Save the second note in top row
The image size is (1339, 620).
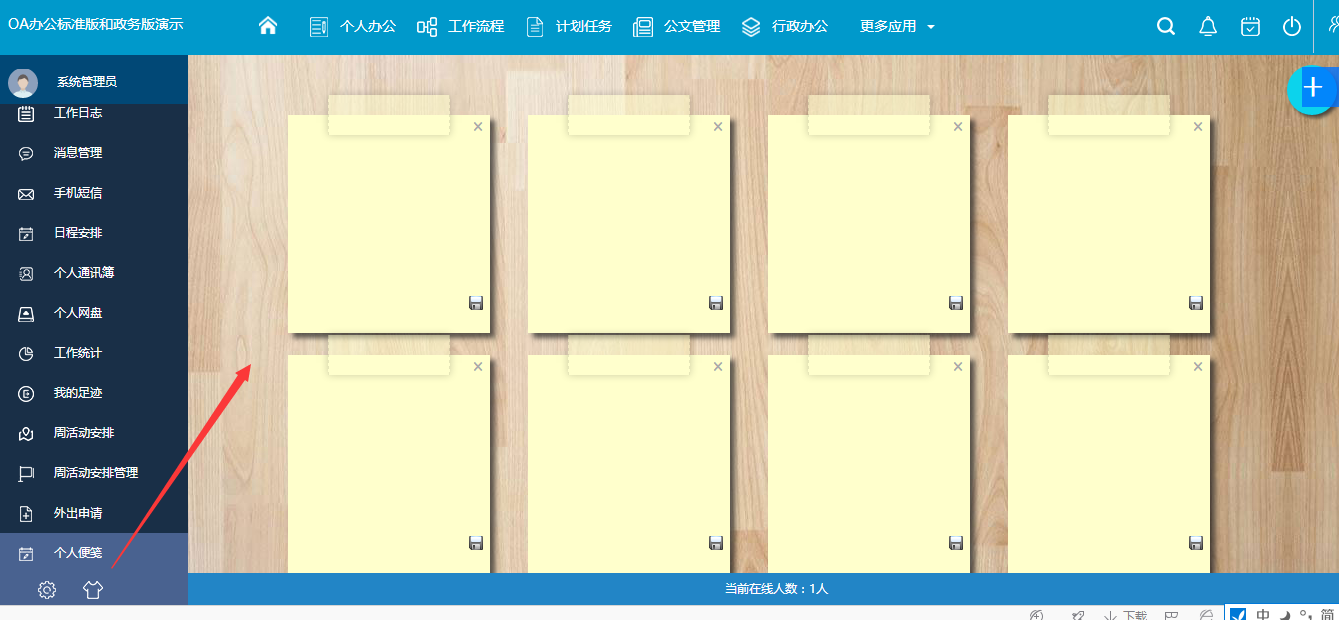[716, 303]
